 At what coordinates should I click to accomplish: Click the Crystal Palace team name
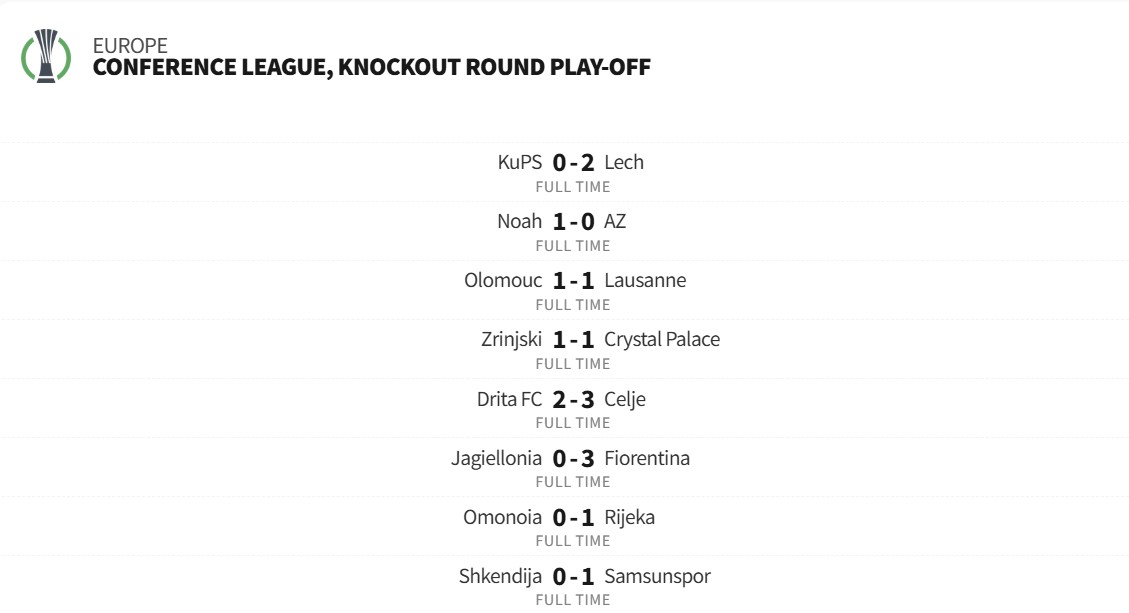click(662, 339)
